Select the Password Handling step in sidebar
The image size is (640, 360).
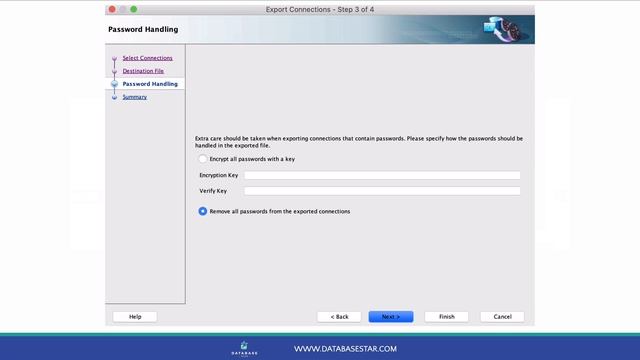click(150, 84)
